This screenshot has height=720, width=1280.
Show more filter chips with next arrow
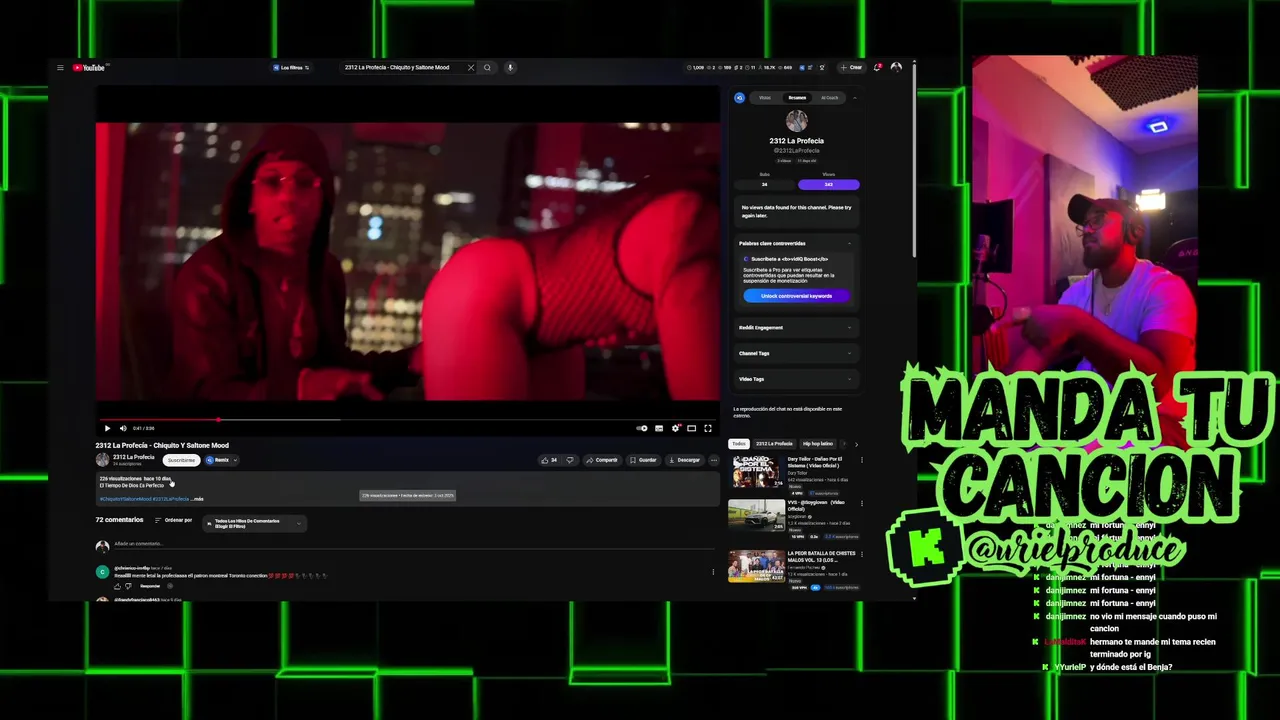(856, 444)
